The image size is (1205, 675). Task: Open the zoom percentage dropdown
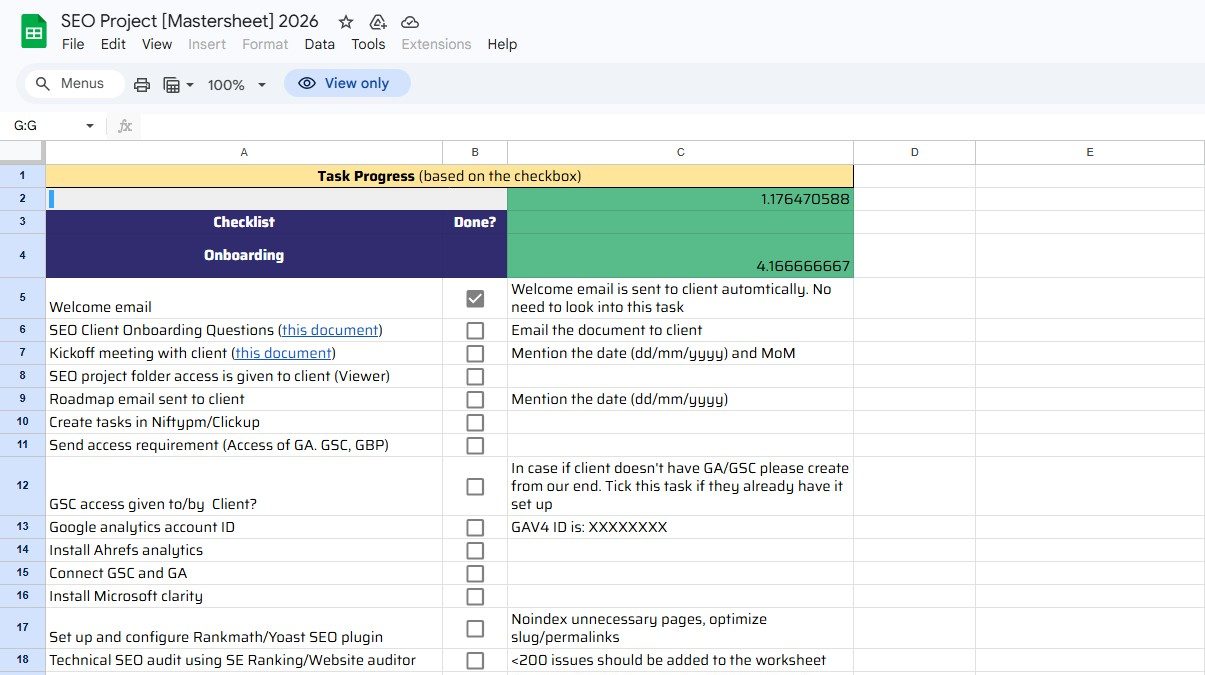[236, 85]
